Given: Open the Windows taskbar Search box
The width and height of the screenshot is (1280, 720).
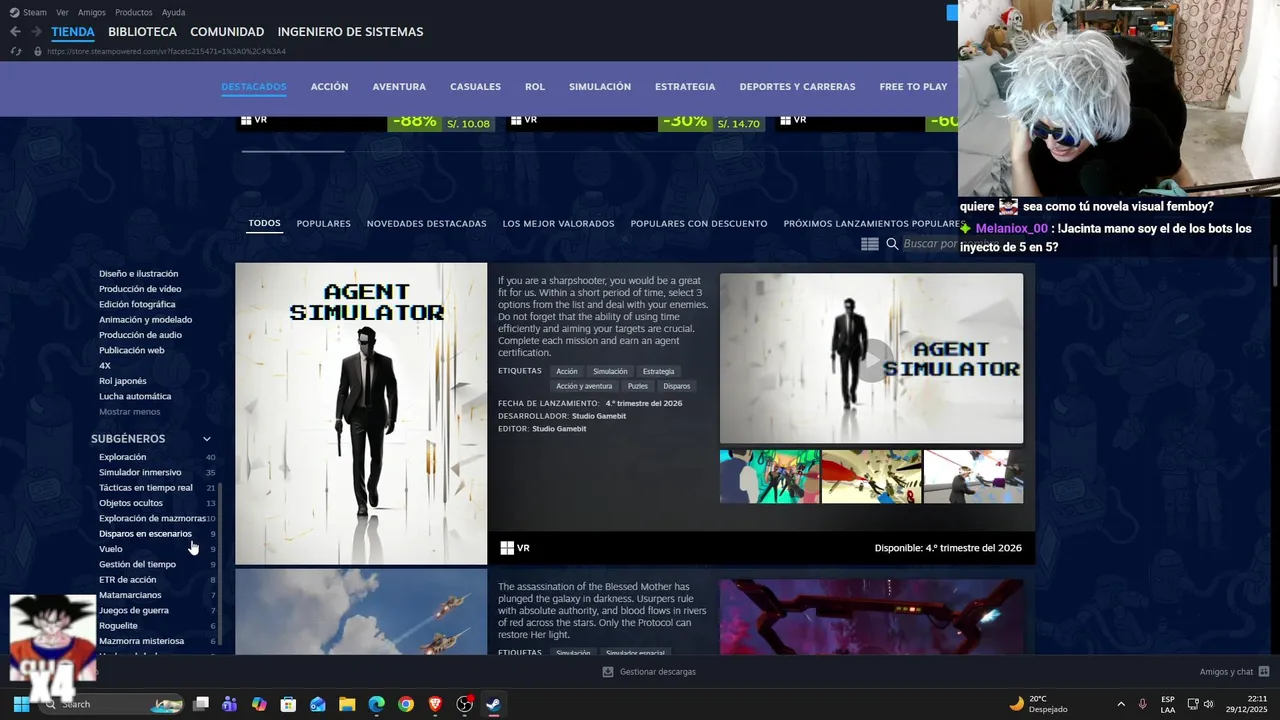Looking at the screenshot, I should [110, 704].
